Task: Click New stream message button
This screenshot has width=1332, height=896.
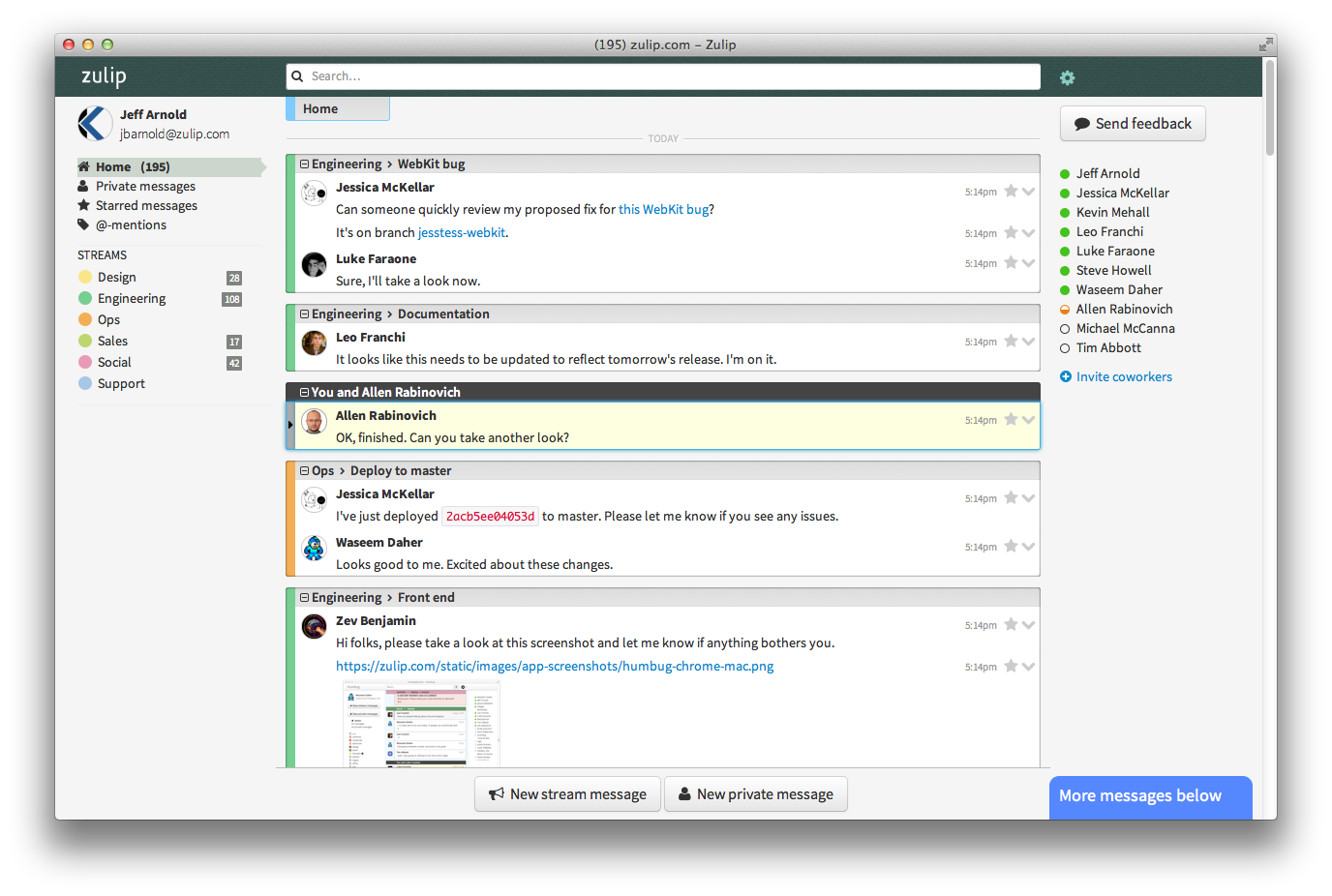Action: pos(567,794)
